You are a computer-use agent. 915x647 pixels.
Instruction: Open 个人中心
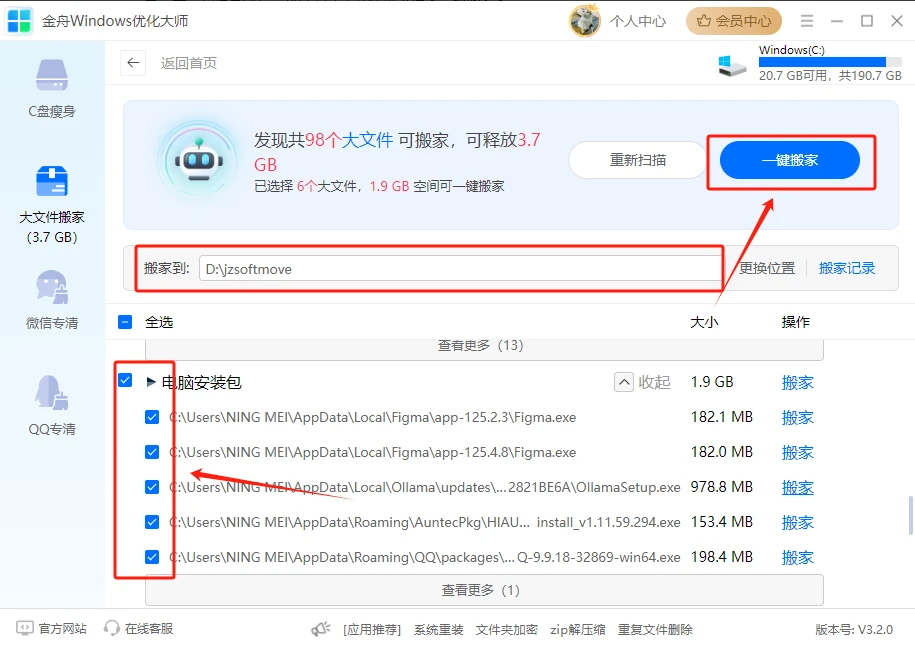(x=638, y=22)
